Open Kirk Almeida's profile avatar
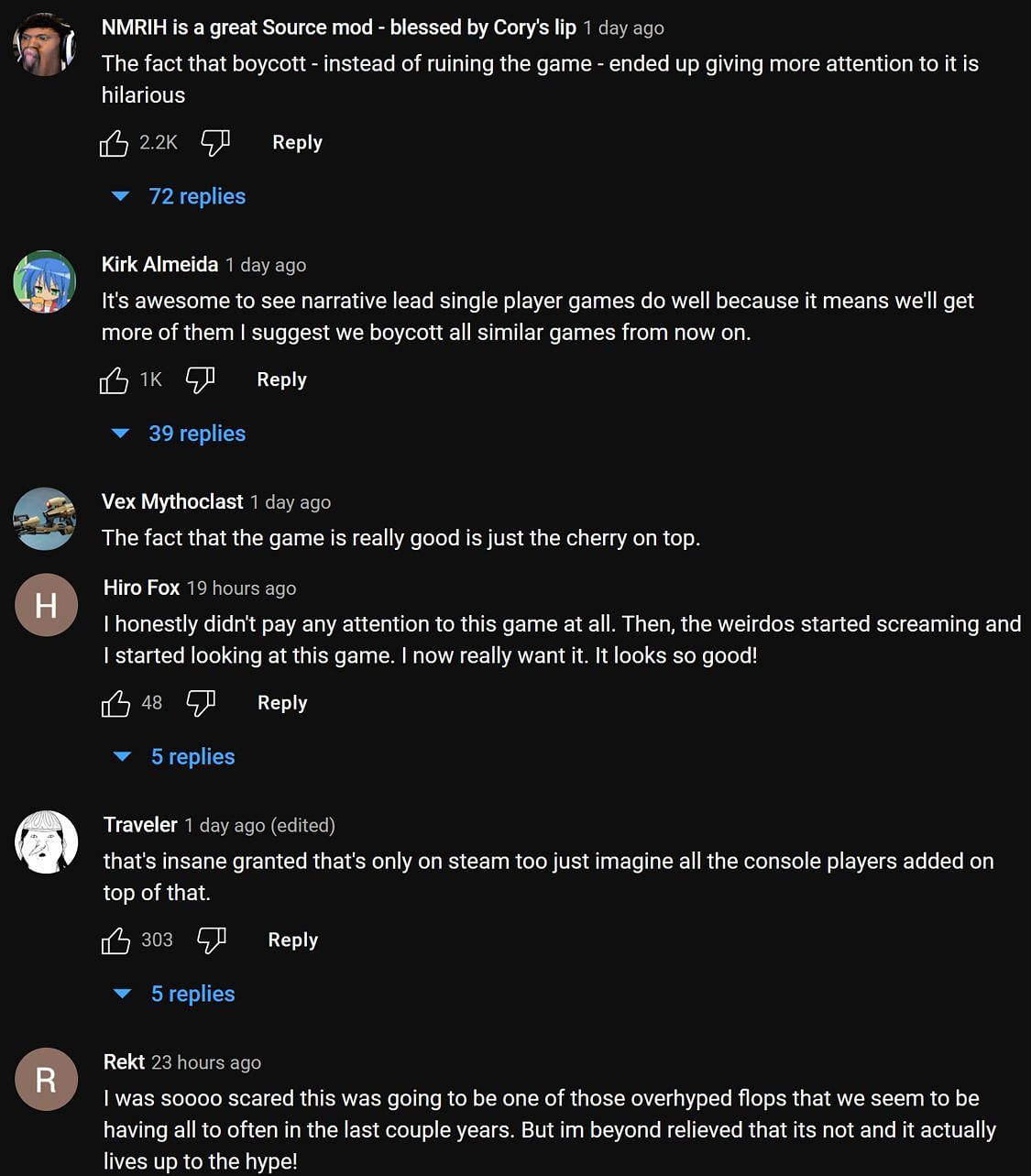 45,281
